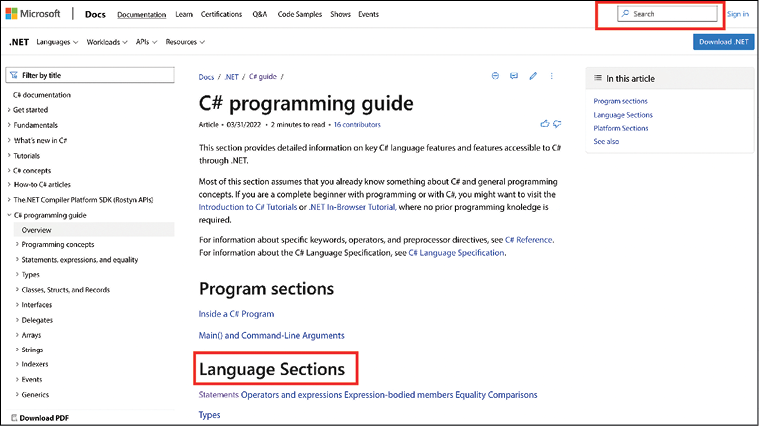Click the .NET product label
Viewport: 759px width, 426px height.
(19, 42)
